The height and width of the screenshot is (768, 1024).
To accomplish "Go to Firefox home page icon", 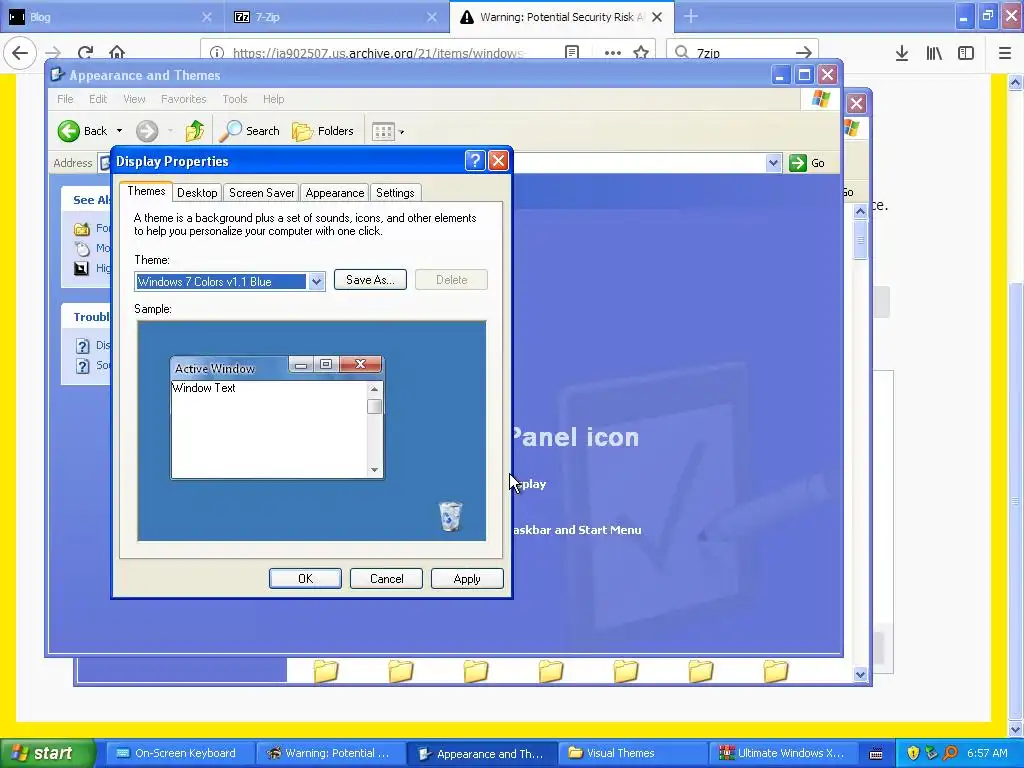I will 117,52.
